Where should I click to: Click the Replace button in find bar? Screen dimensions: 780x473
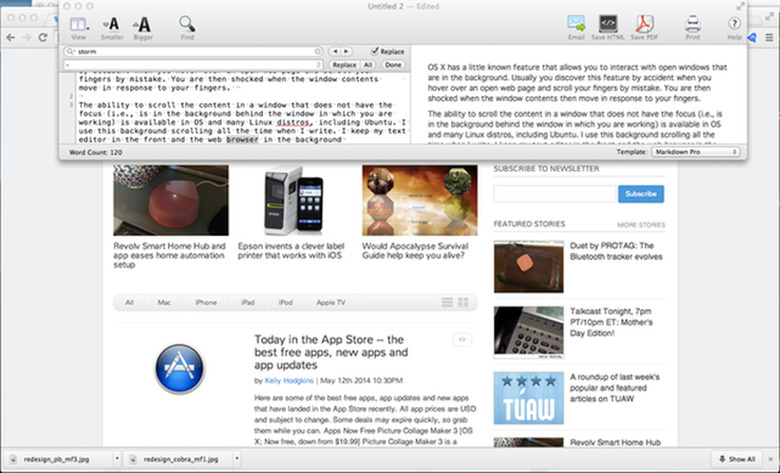(x=343, y=64)
